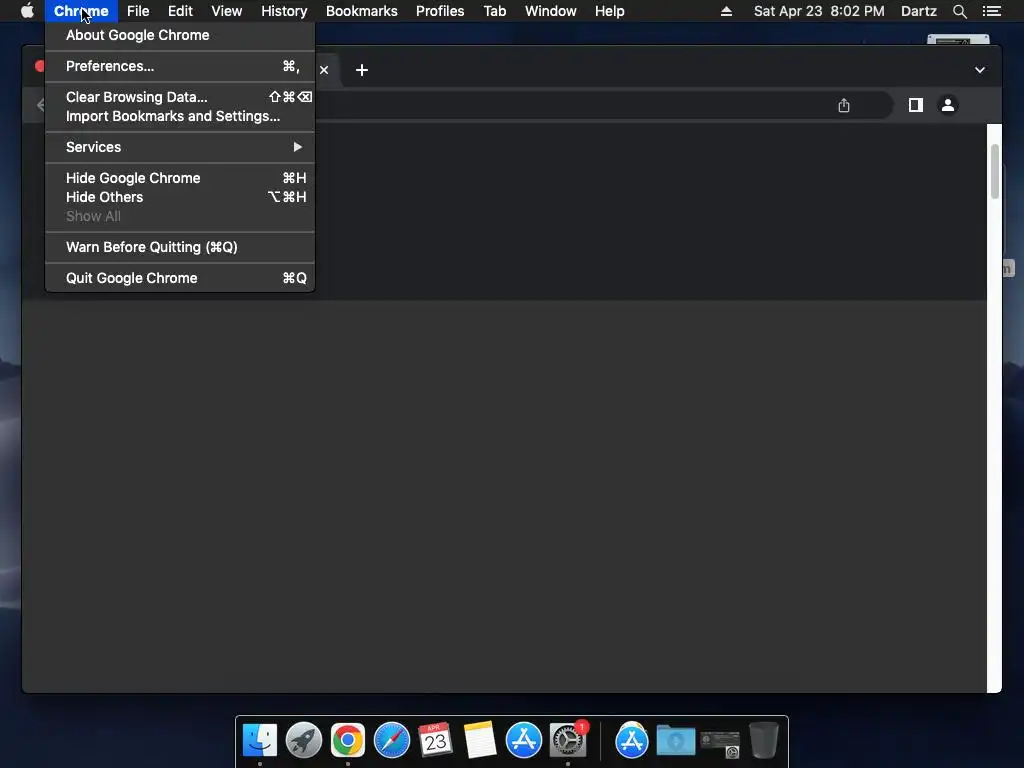
Task: Open the Window menu
Action: coord(551,11)
